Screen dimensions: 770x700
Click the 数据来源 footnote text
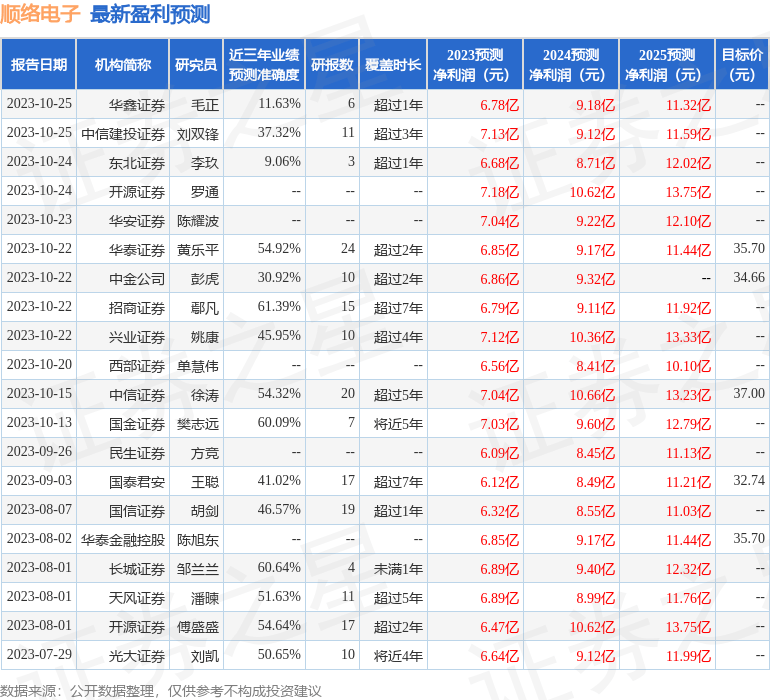click(161, 691)
